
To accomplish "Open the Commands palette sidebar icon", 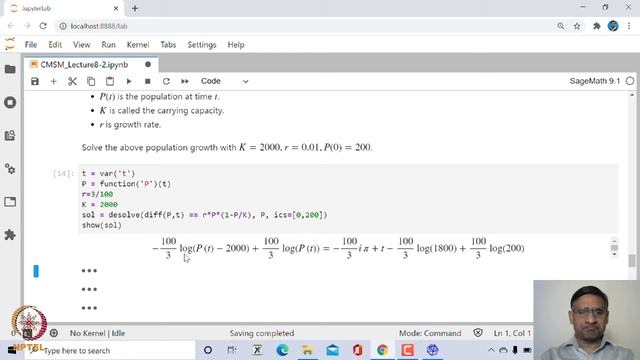I will pyautogui.click(x=10, y=135).
